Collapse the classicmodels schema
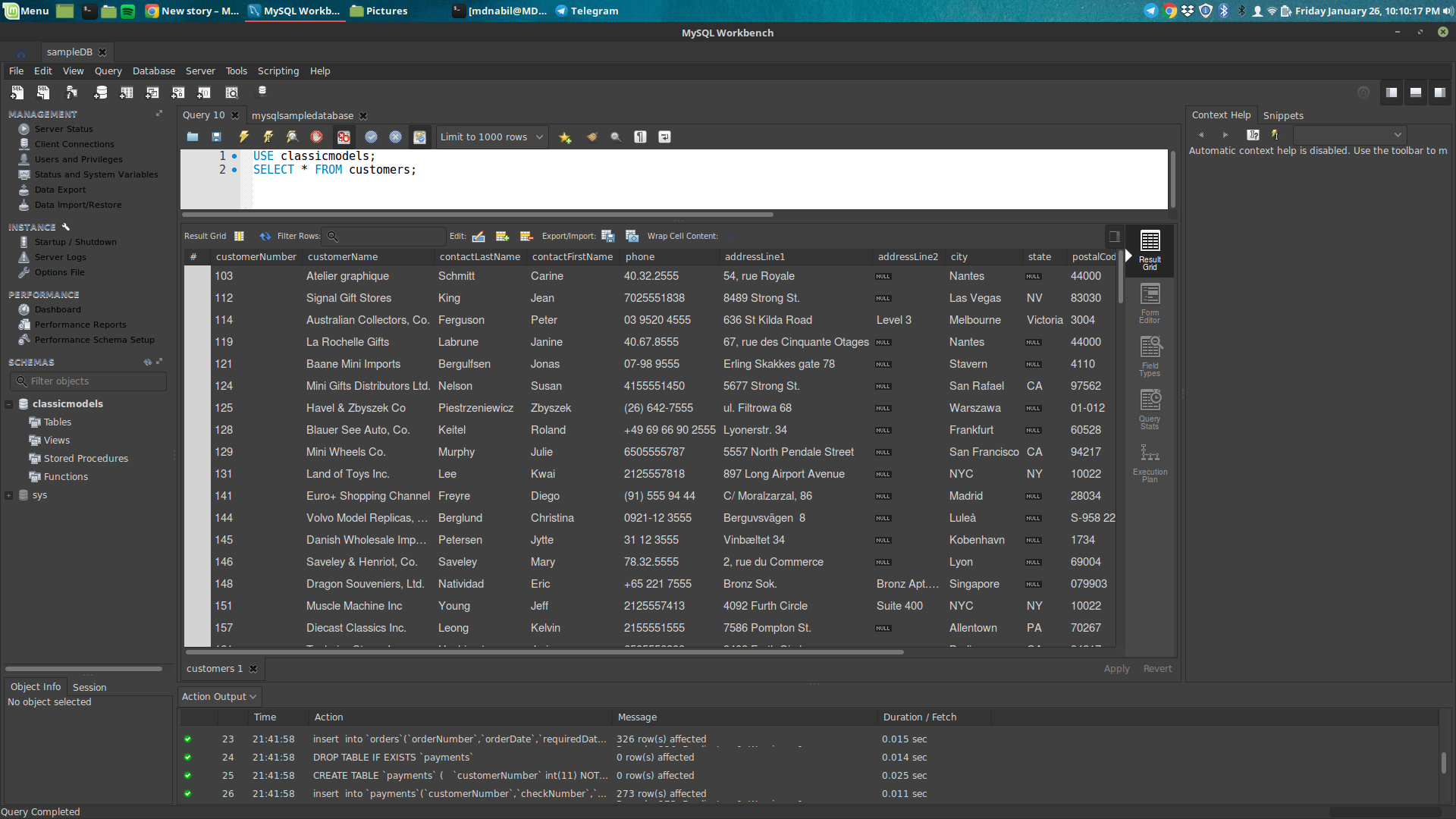The height and width of the screenshot is (819, 1456). pyautogui.click(x=9, y=404)
